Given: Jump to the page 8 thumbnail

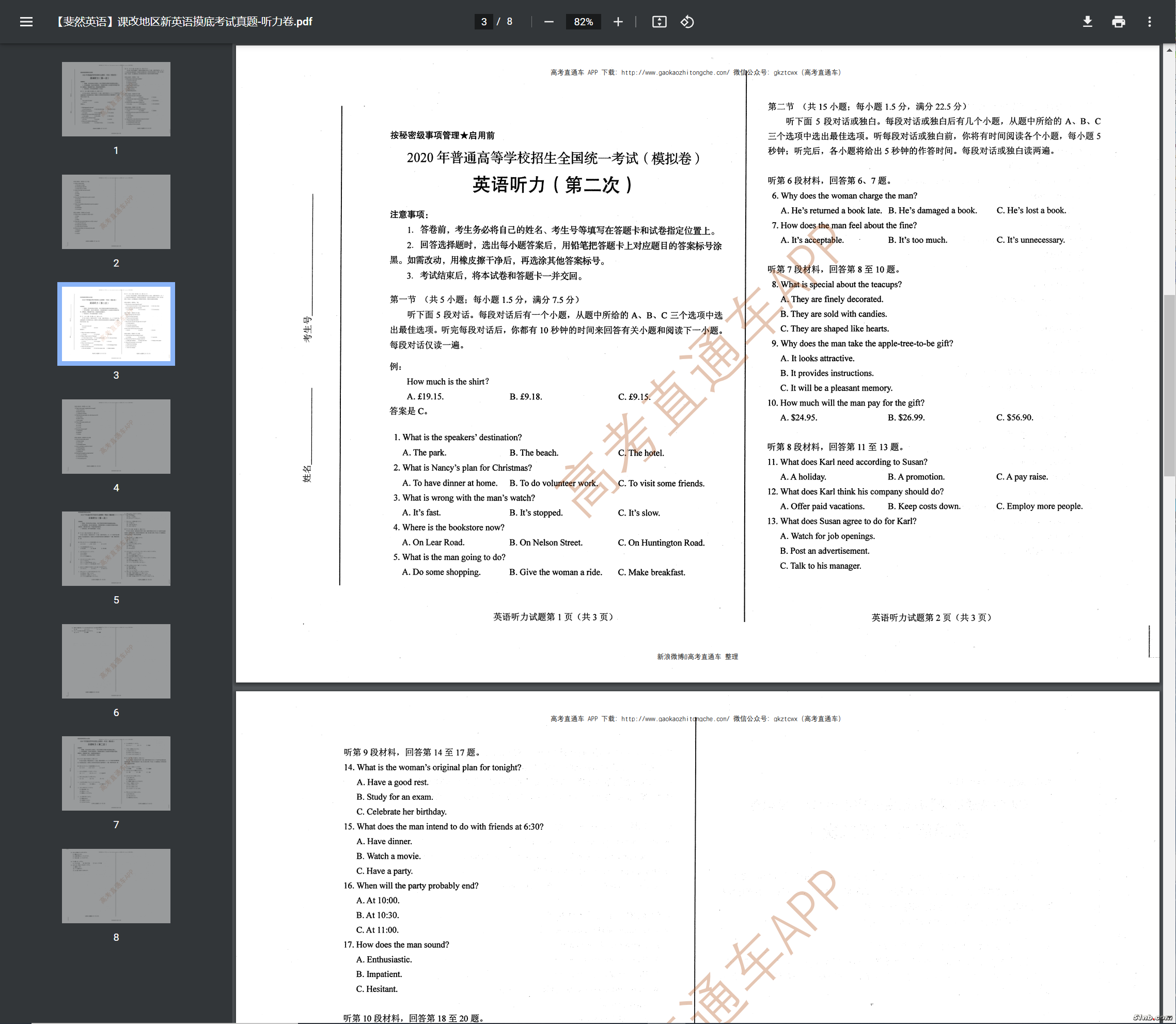Looking at the screenshot, I should pos(116,885).
